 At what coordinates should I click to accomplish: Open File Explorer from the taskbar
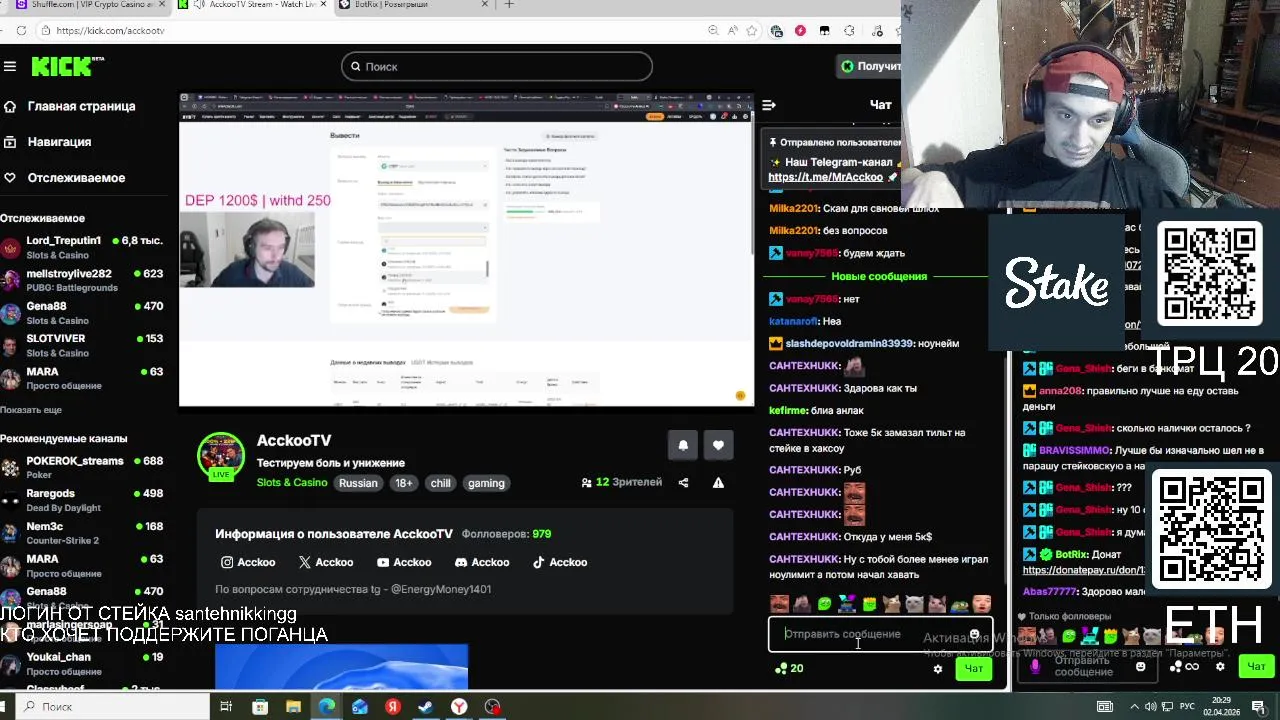pyautogui.click(x=293, y=707)
